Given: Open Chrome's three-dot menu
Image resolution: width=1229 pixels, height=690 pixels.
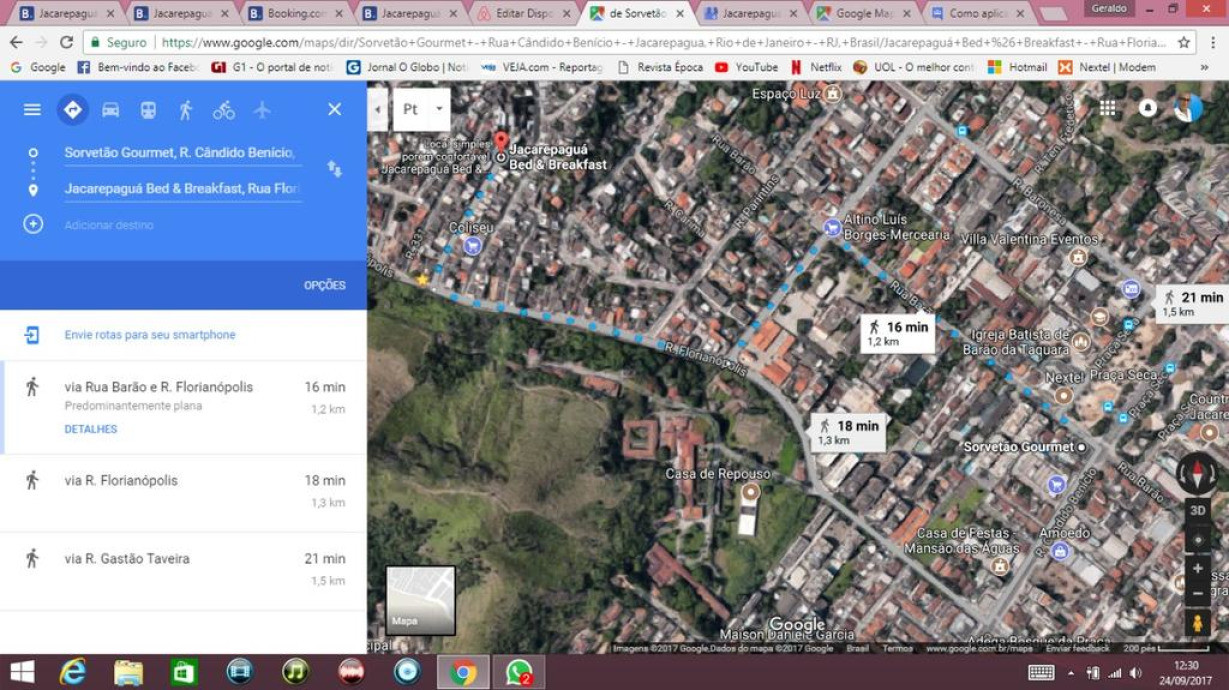Looking at the screenshot, I should (1213, 43).
